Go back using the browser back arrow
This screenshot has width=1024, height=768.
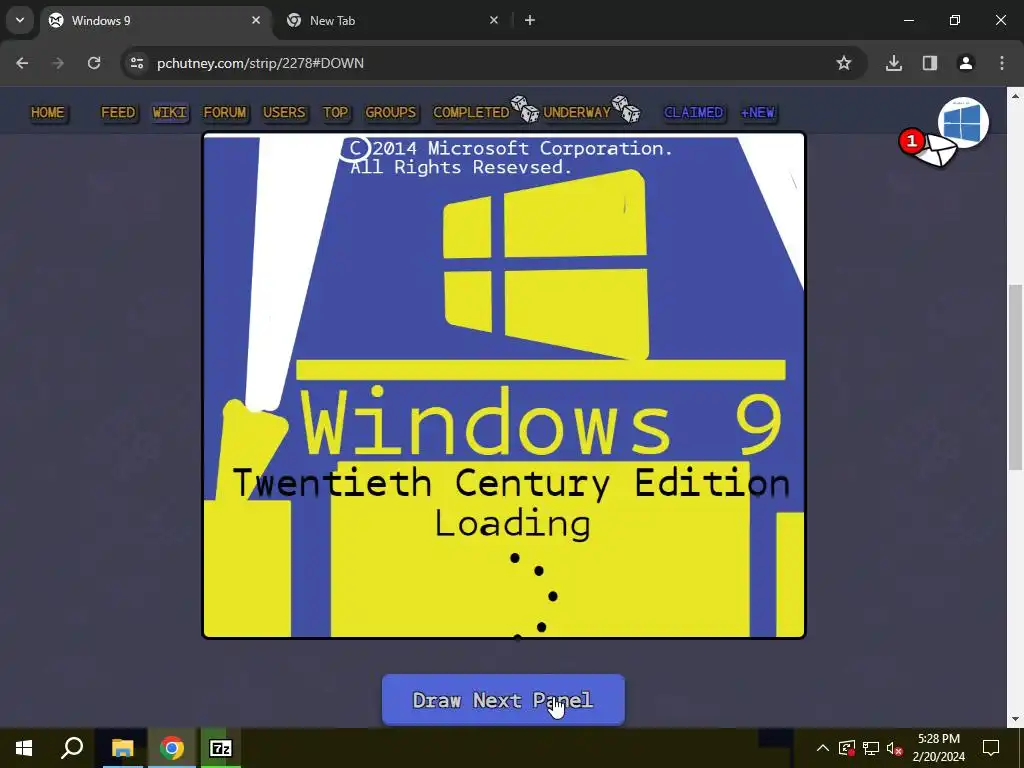click(22, 63)
